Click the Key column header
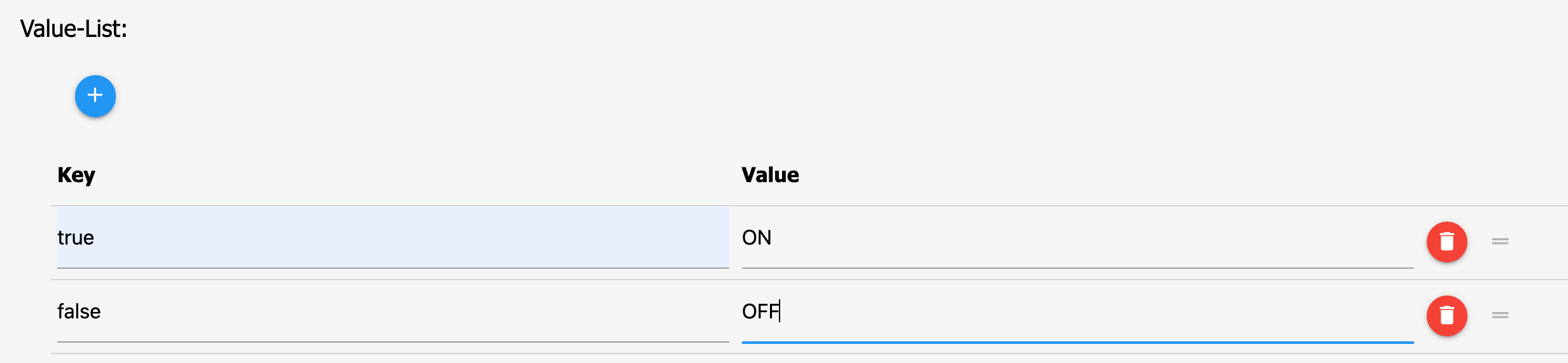This screenshot has width=1568, height=363. [x=76, y=175]
